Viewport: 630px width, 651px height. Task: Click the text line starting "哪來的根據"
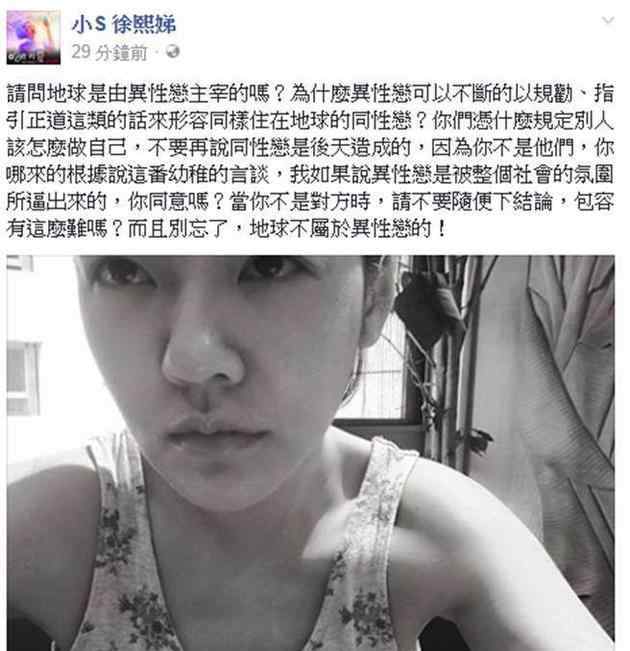311,174
